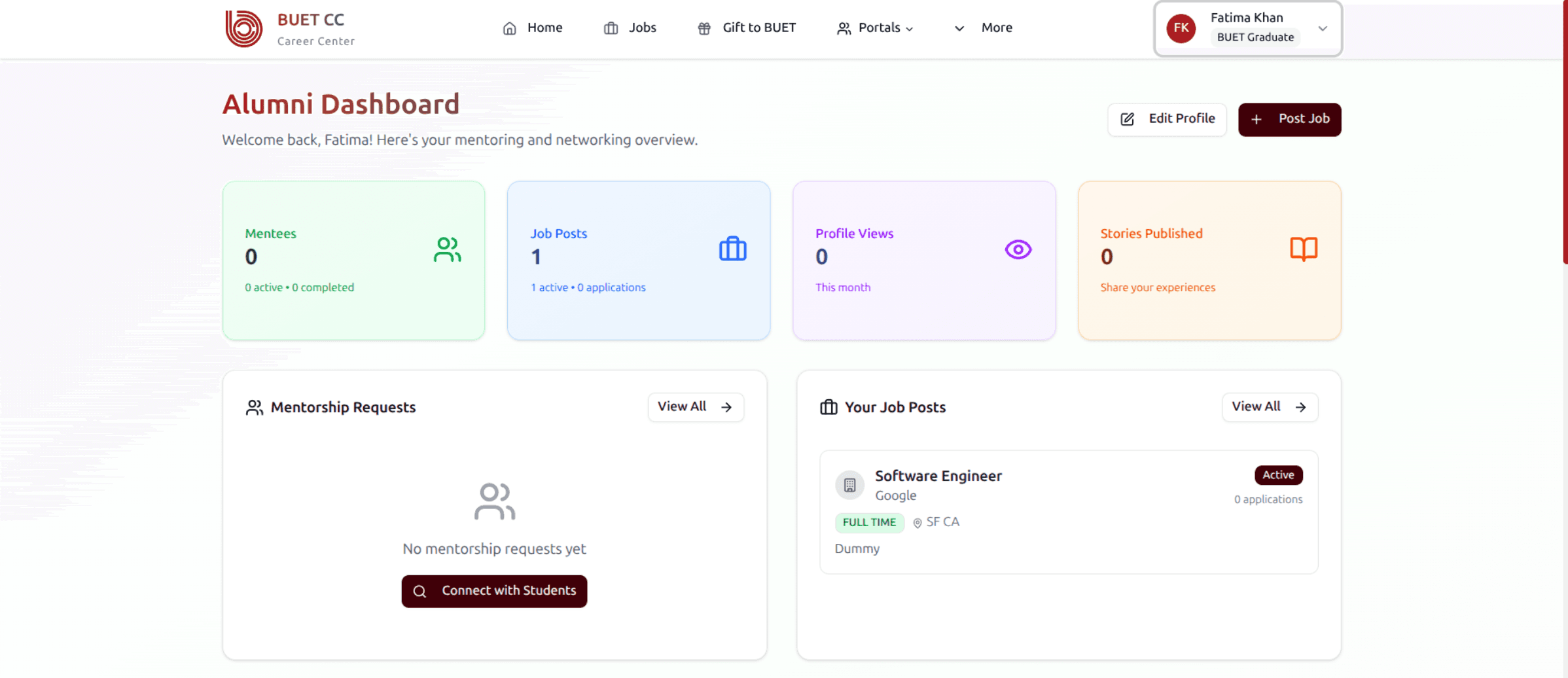The width and height of the screenshot is (1568, 678).
Task: Click the gift icon in navigation
Action: [x=704, y=28]
